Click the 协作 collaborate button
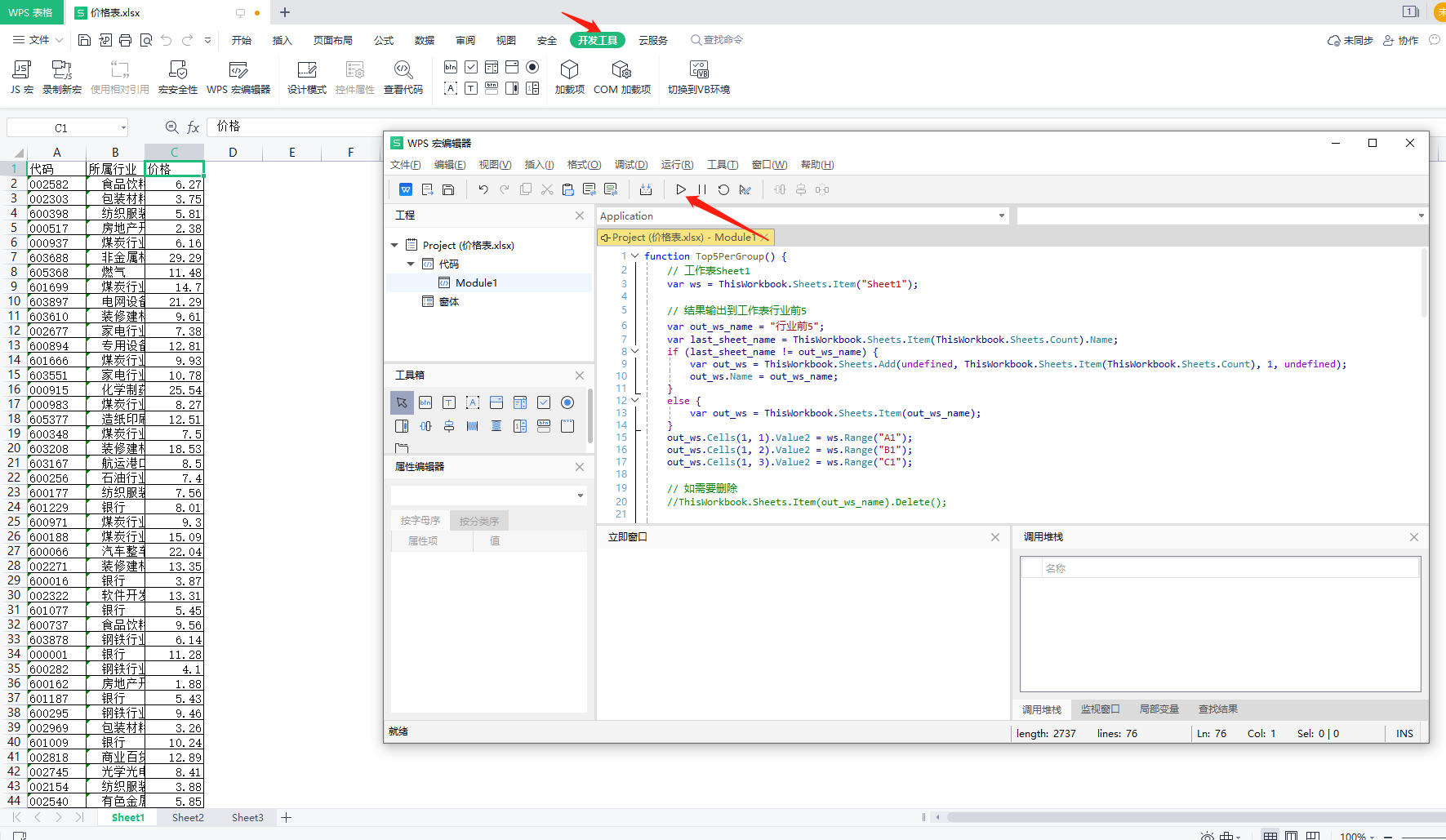Viewport: 1446px width, 840px height. coord(1401,40)
